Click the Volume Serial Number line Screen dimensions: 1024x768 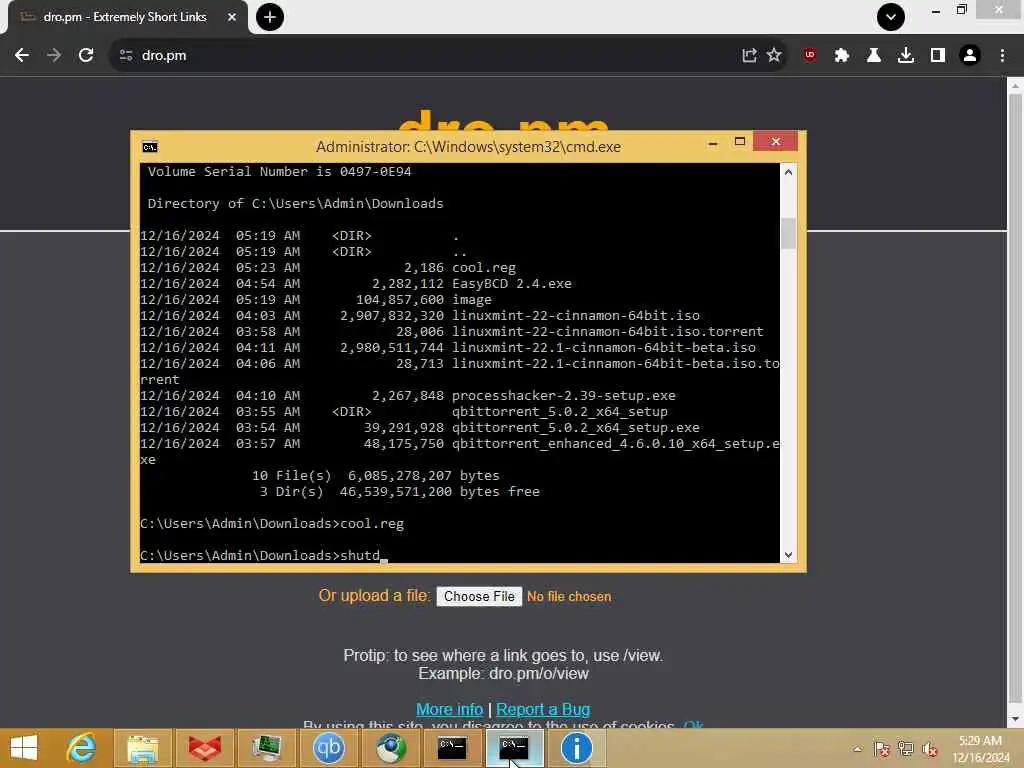point(280,172)
